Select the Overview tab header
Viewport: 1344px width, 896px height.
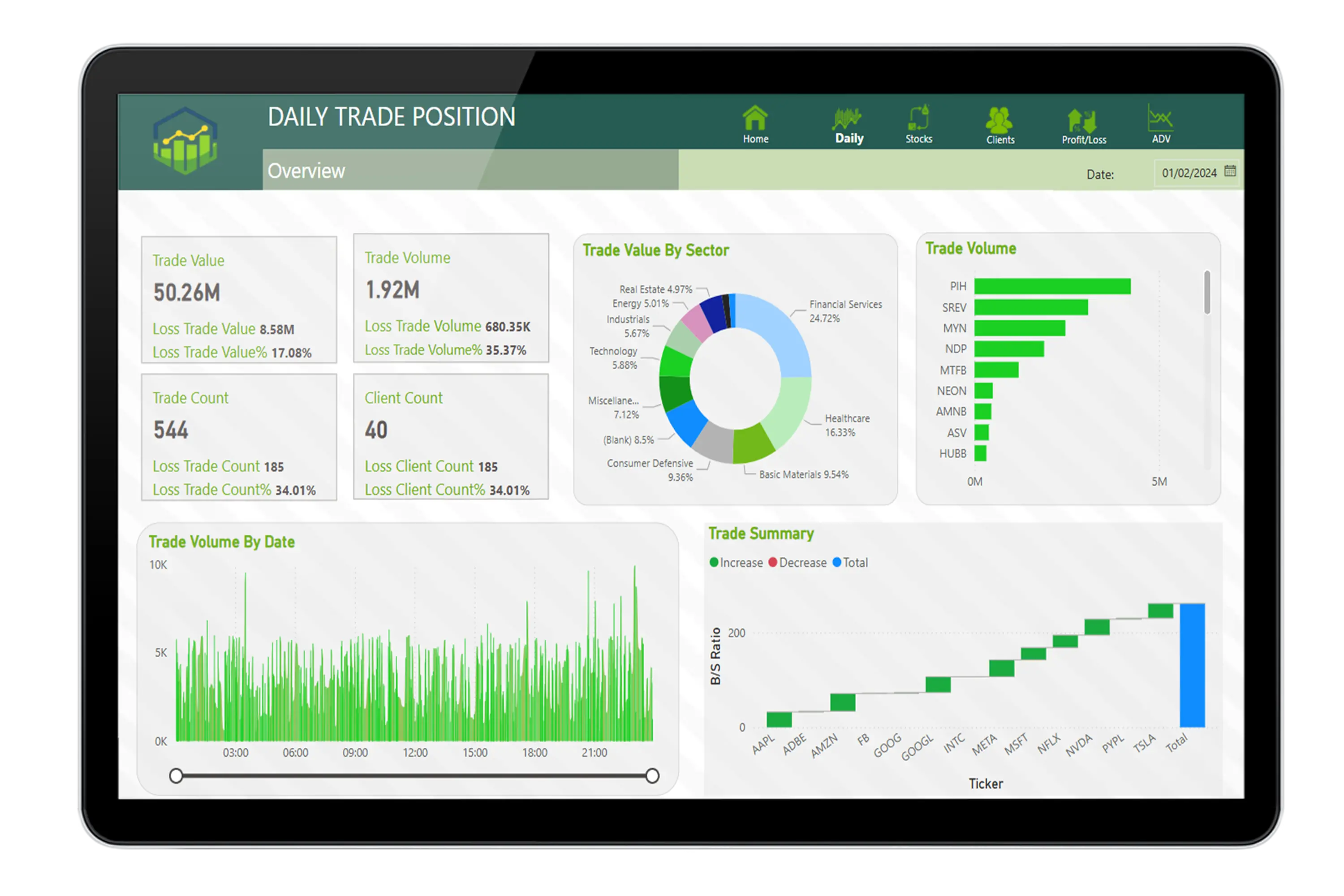(x=306, y=171)
